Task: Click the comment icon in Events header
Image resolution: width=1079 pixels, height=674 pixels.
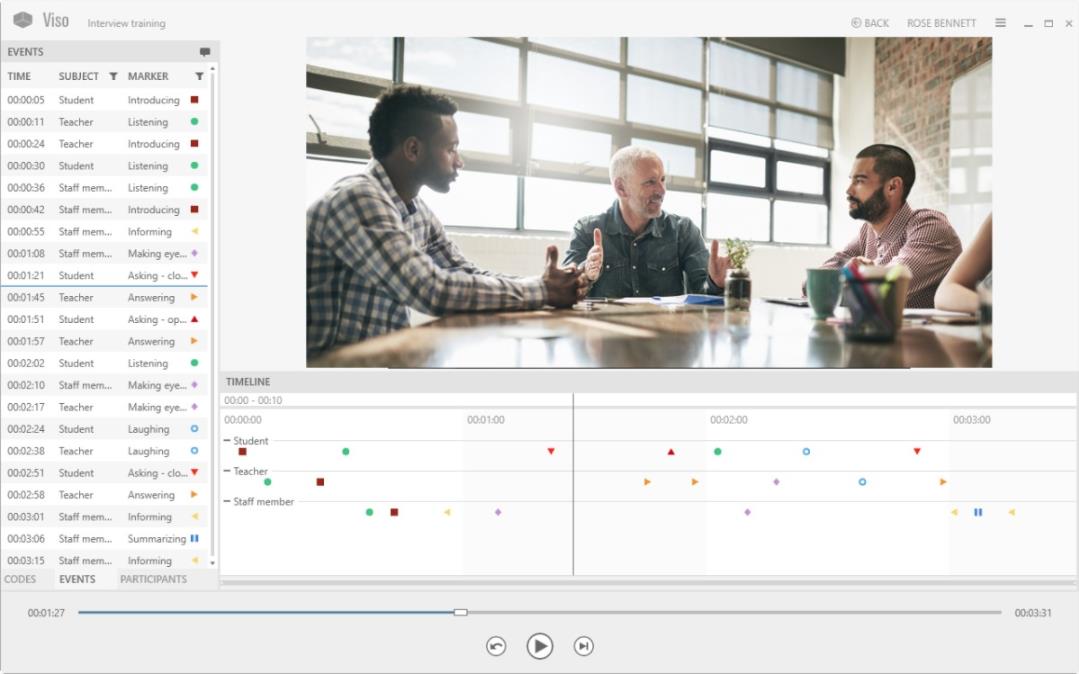Action: [204, 52]
